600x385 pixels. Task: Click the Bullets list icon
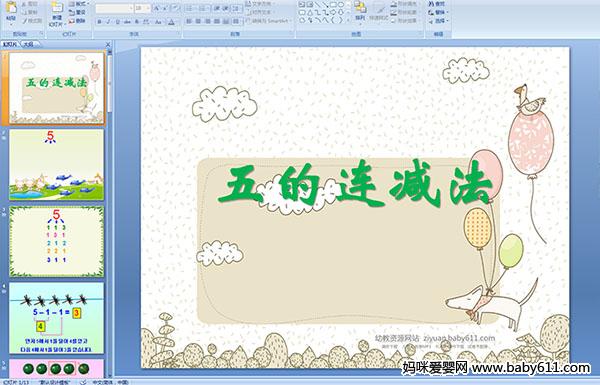[x=190, y=8]
